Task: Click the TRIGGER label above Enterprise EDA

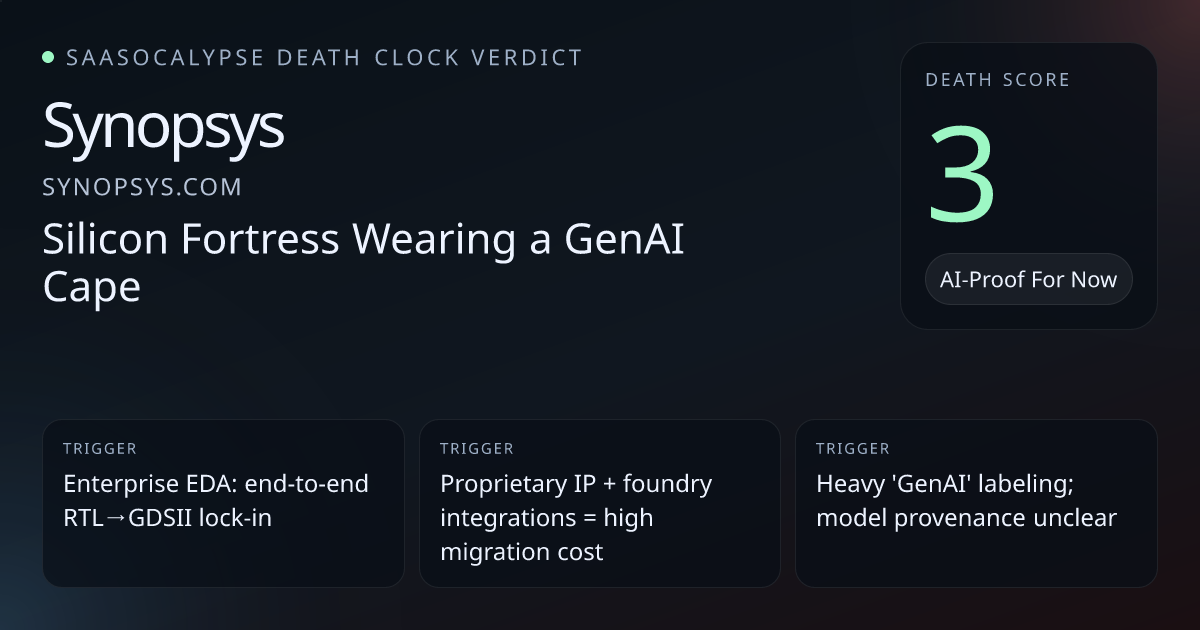Action: 100,449
